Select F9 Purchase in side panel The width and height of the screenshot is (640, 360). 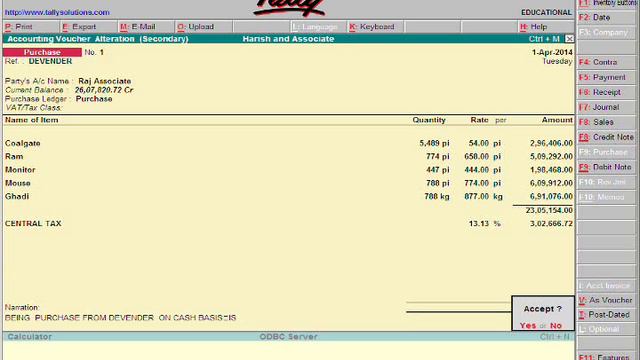[606, 152]
